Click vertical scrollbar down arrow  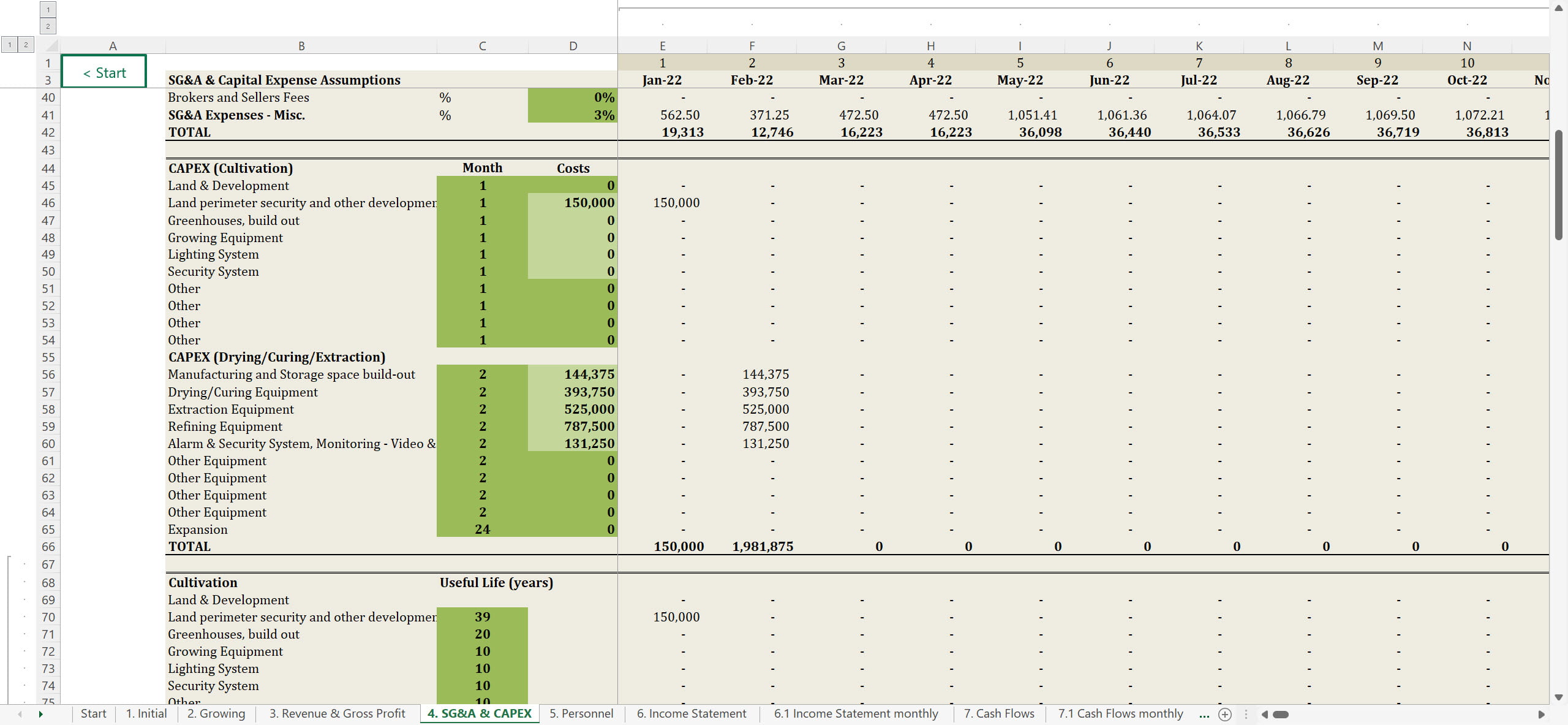point(1559,697)
